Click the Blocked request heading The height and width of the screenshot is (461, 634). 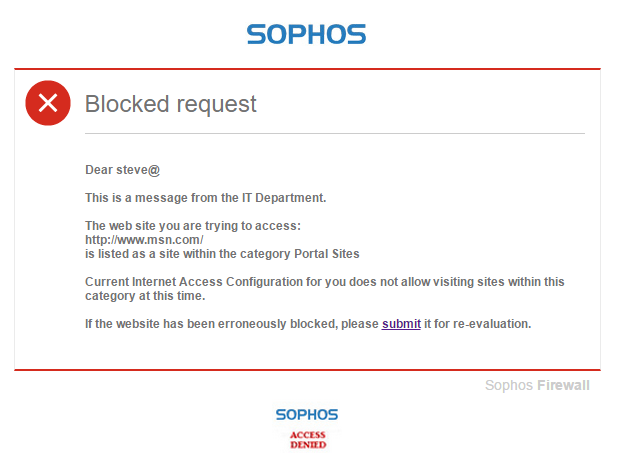click(171, 103)
